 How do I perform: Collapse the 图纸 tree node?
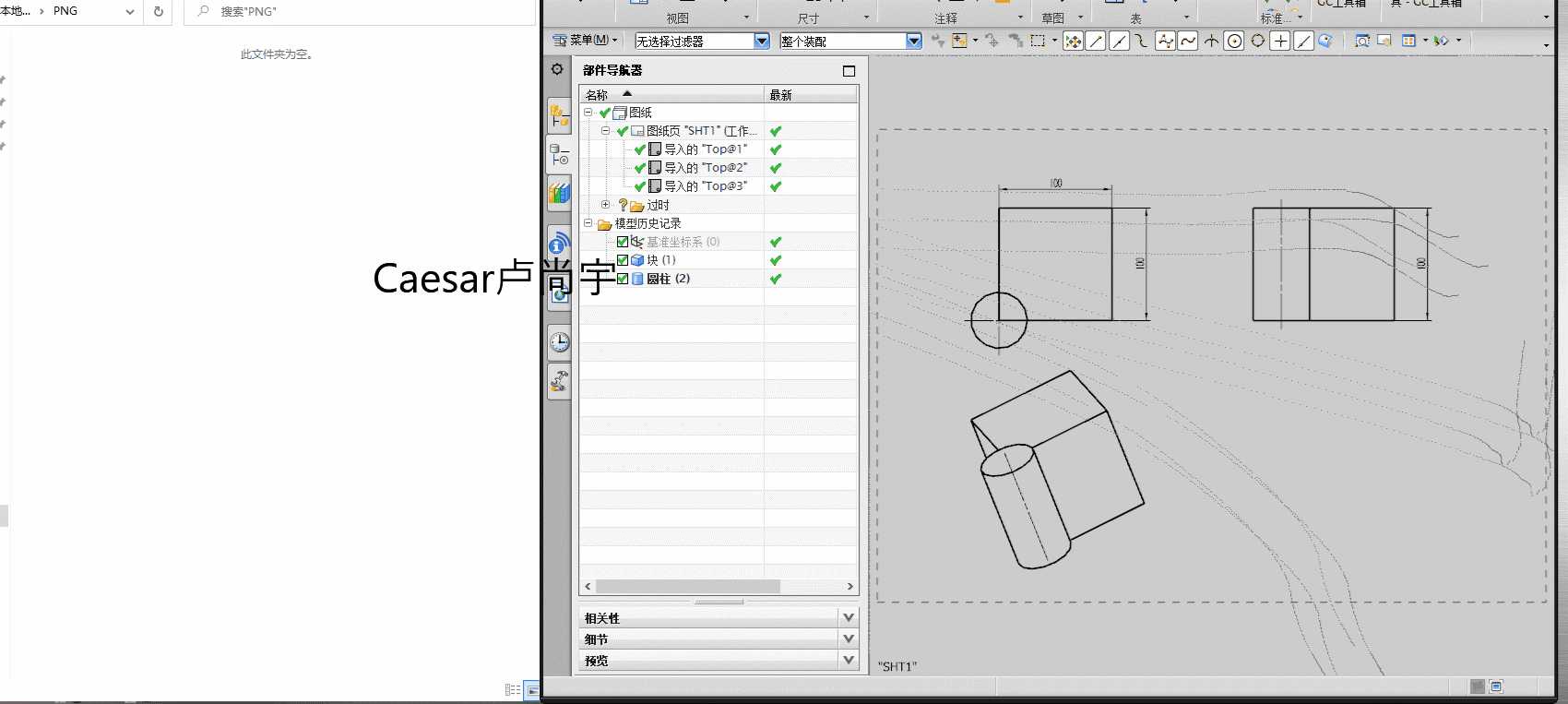(588, 113)
